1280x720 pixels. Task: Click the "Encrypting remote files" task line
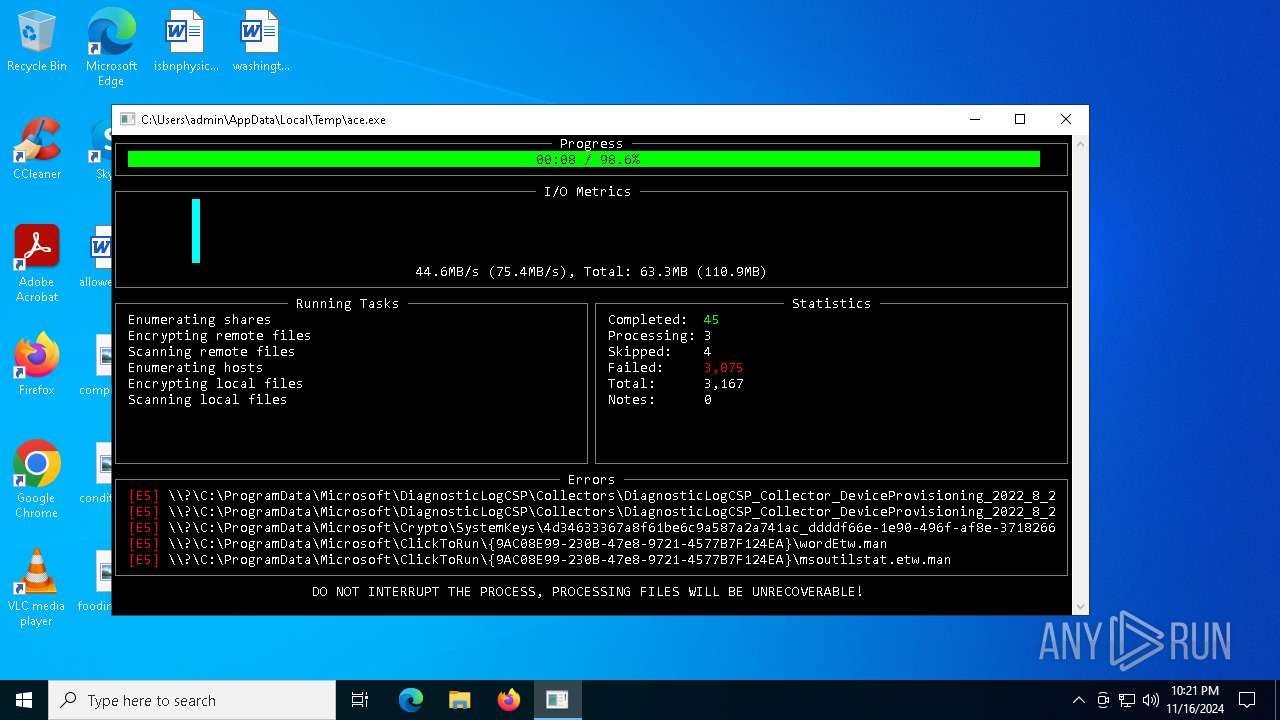[219, 335]
